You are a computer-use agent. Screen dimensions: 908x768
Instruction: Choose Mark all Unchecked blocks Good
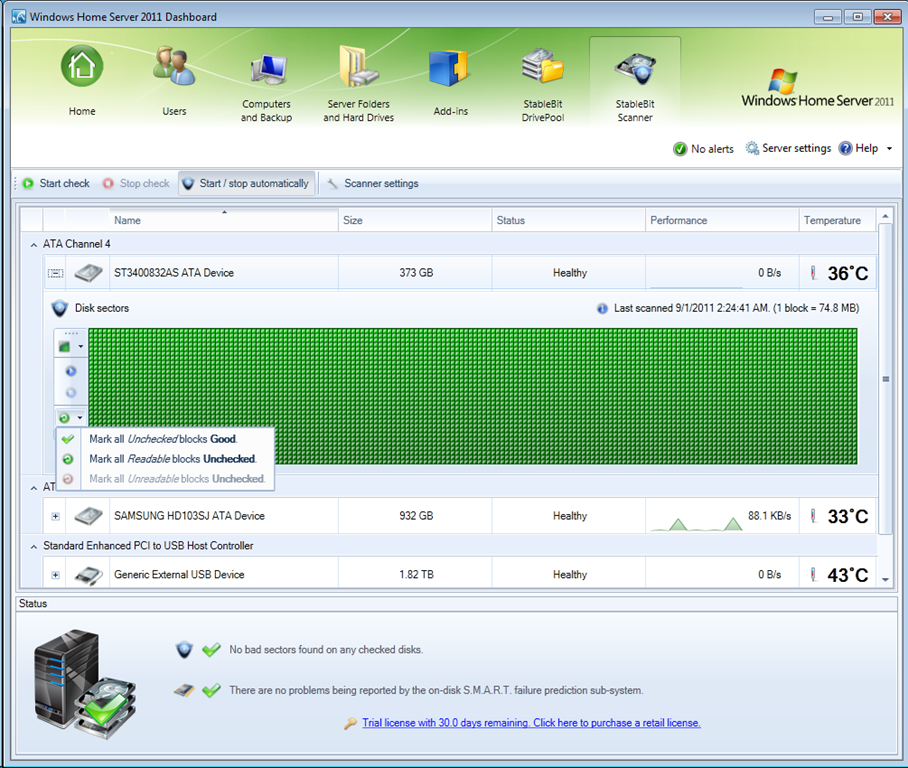tap(165, 439)
